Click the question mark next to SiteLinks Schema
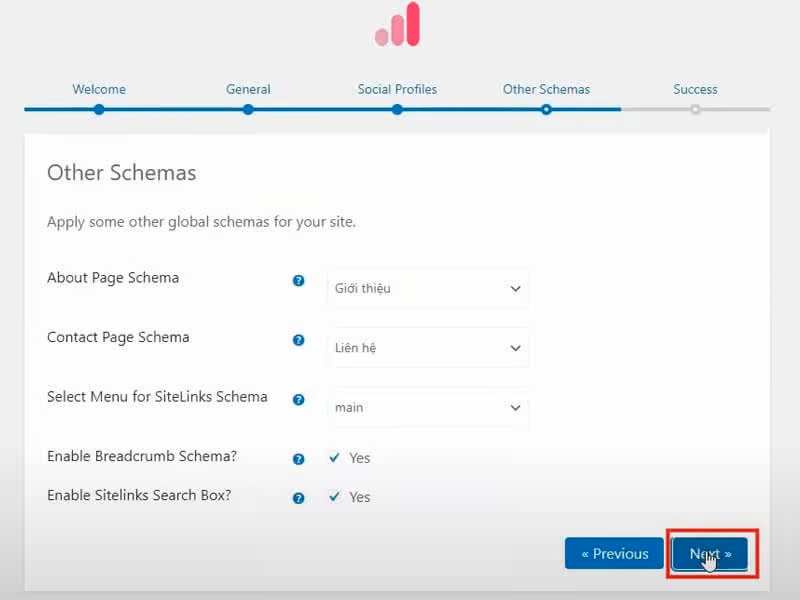Viewport: 800px width, 600px height. pyautogui.click(x=298, y=399)
